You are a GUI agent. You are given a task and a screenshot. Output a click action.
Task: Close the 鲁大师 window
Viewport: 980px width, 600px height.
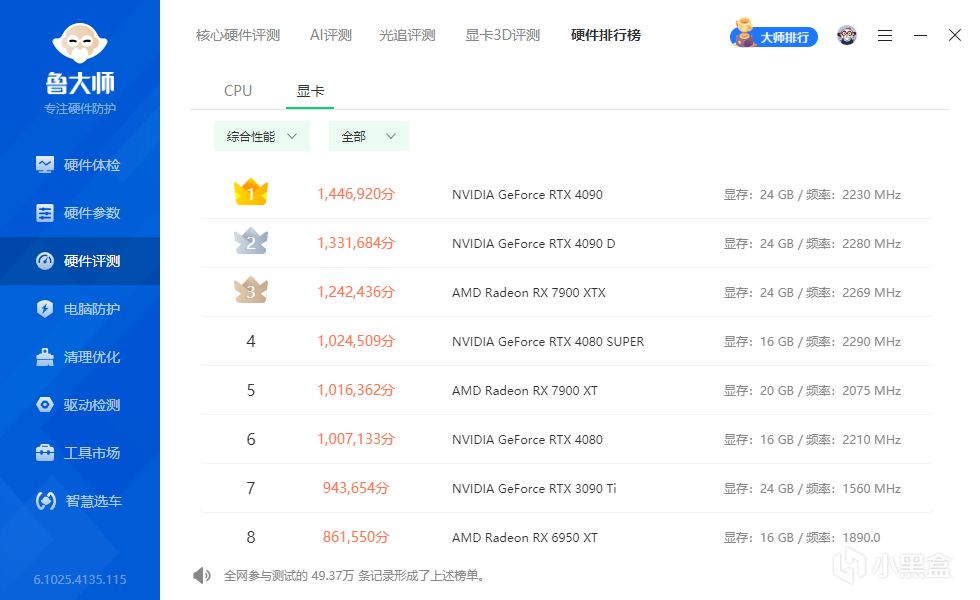coord(954,35)
